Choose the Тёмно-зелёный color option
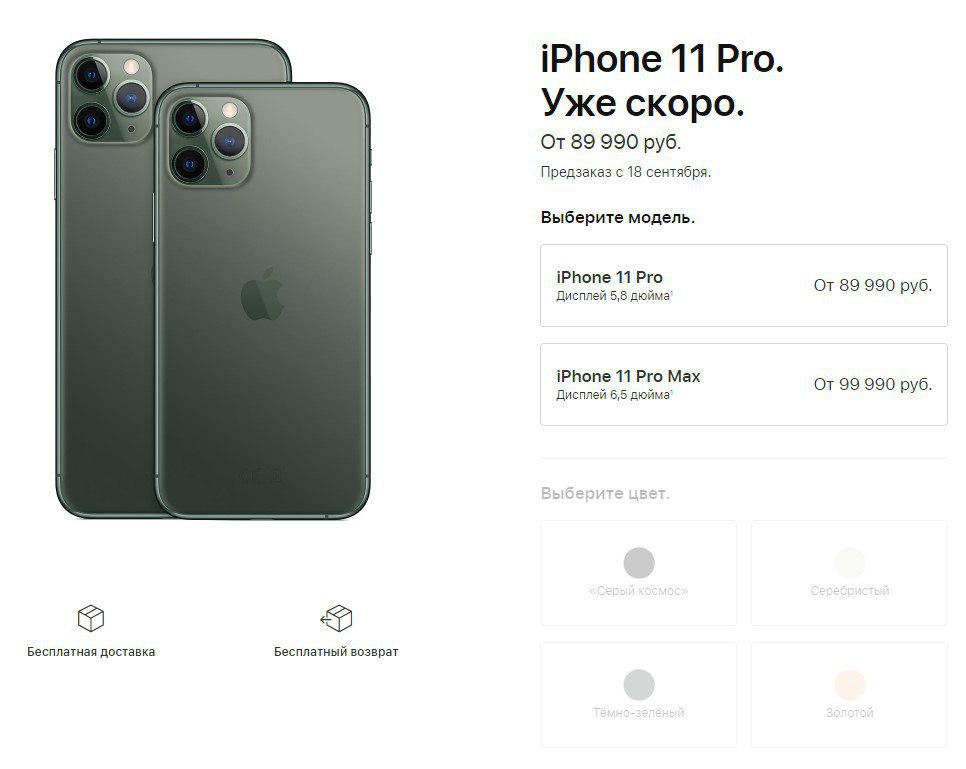The image size is (966, 769). click(x=638, y=695)
